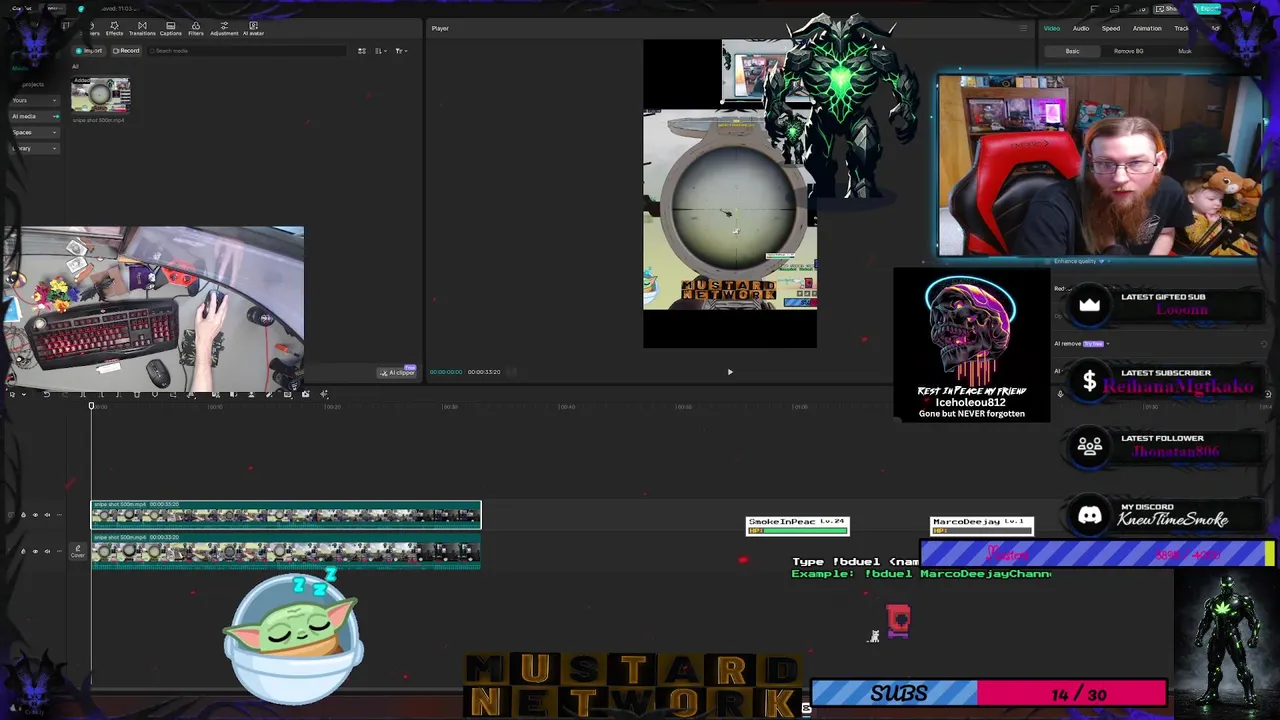Select the upper snipe shot clip on timeline
Image resolution: width=1280 pixels, height=720 pixels.
(x=286, y=514)
